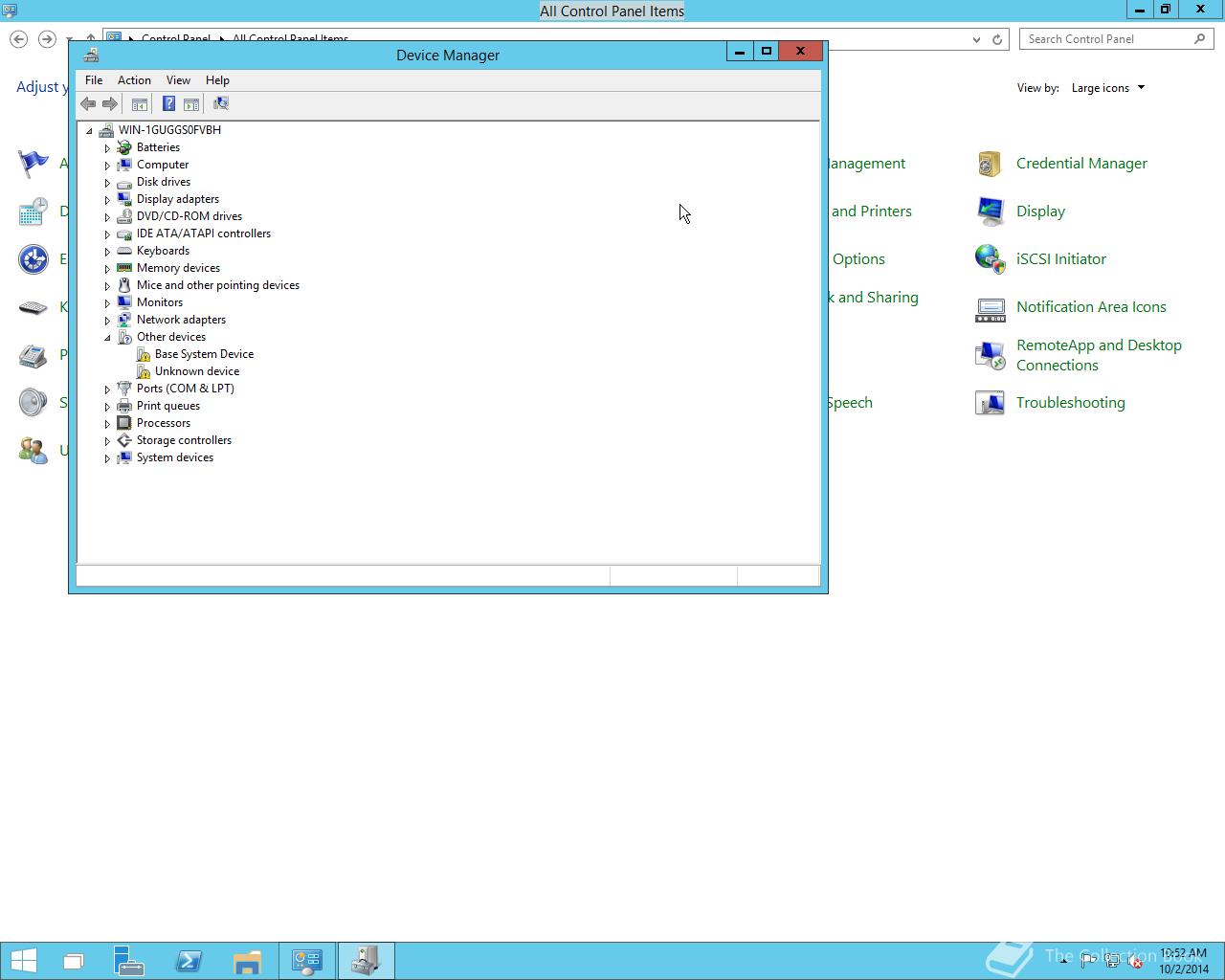This screenshot has width=1225, height=980.
Task: Click the RemoteApp and Desktop Connections icon
Action: coord(990,355)
